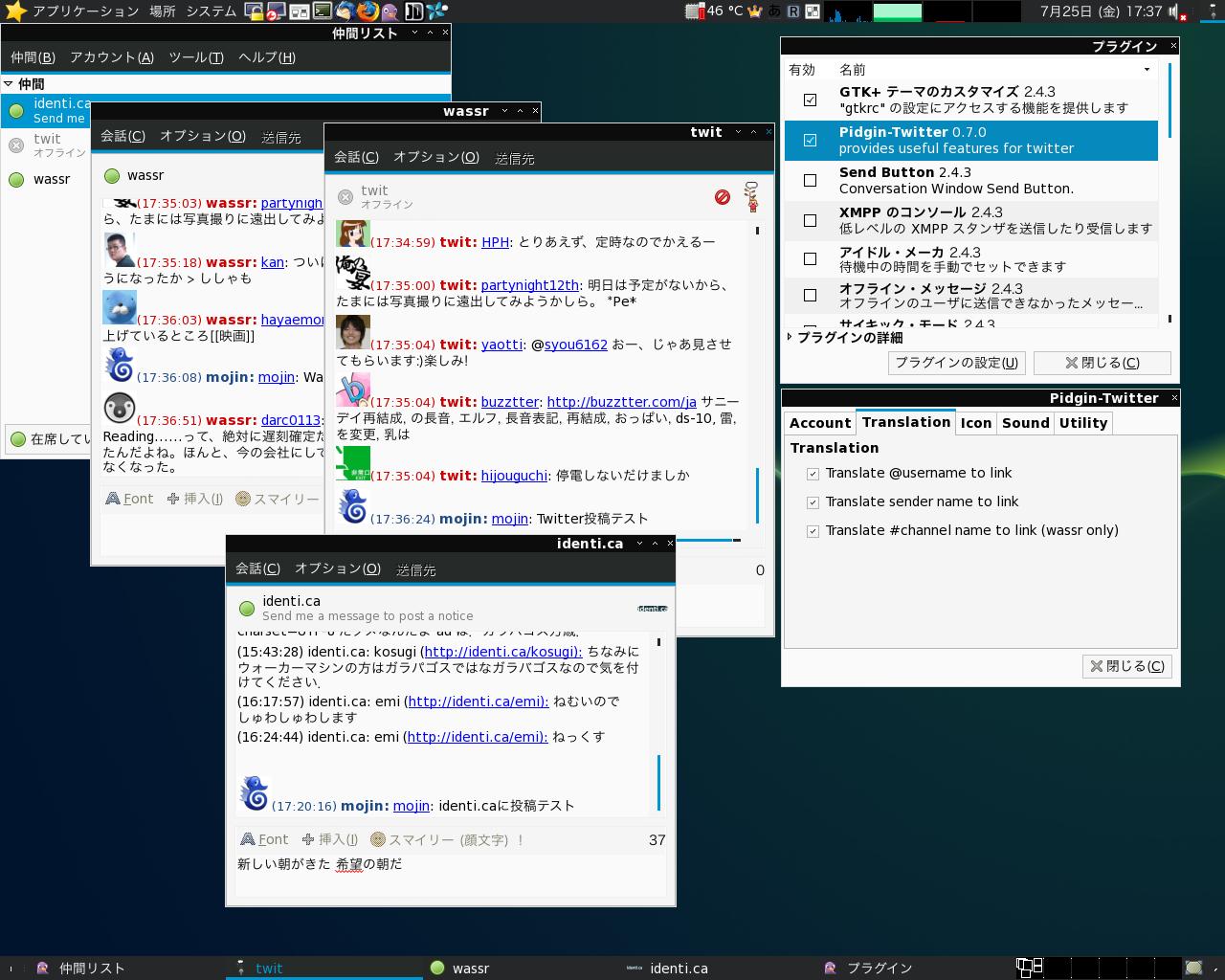Open the twit window titlebar menu arrow
The width and height of the screenshot is (1225, 980).
(738, 132)
